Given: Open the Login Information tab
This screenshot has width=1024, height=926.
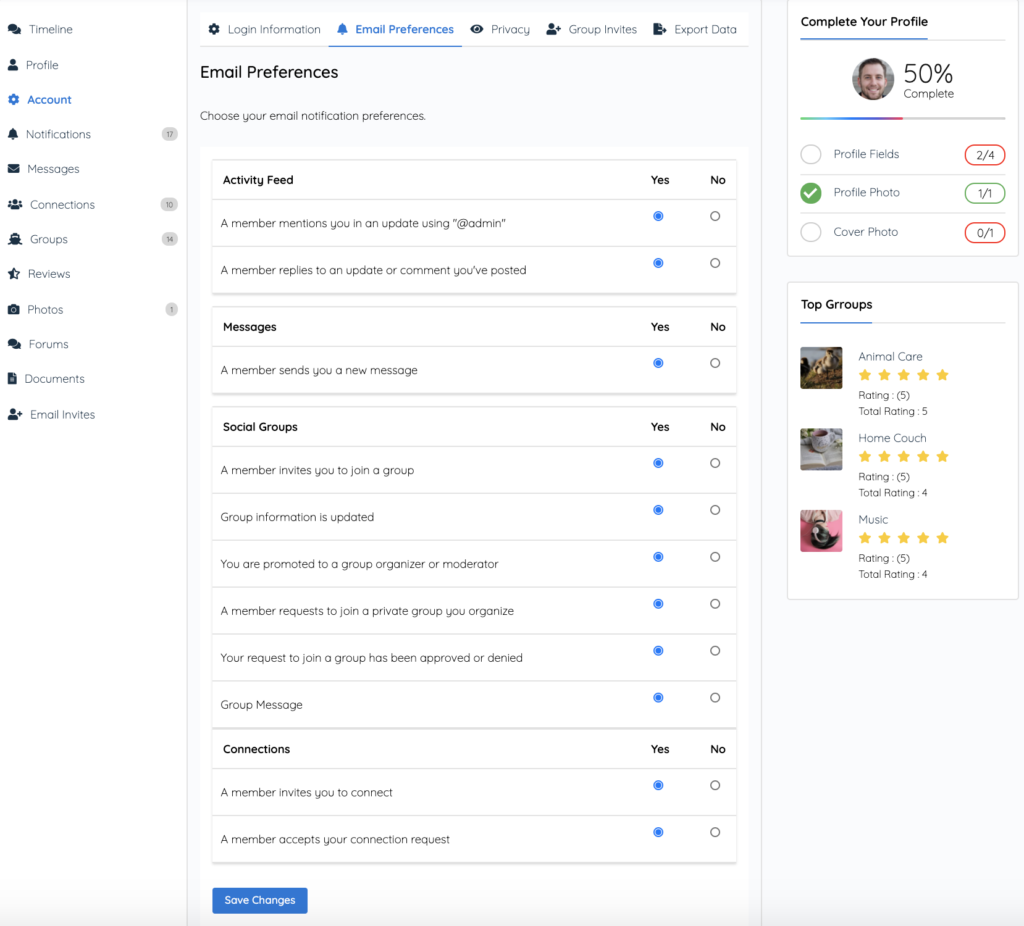Looking at the screenshot, I should [264, 29].
